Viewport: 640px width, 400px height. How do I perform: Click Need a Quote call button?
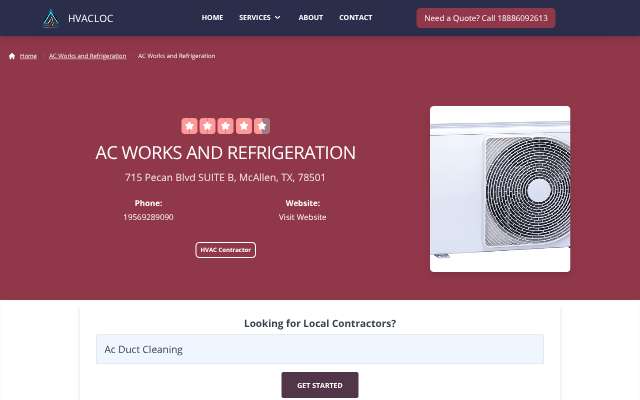click(x=486, y=18)
